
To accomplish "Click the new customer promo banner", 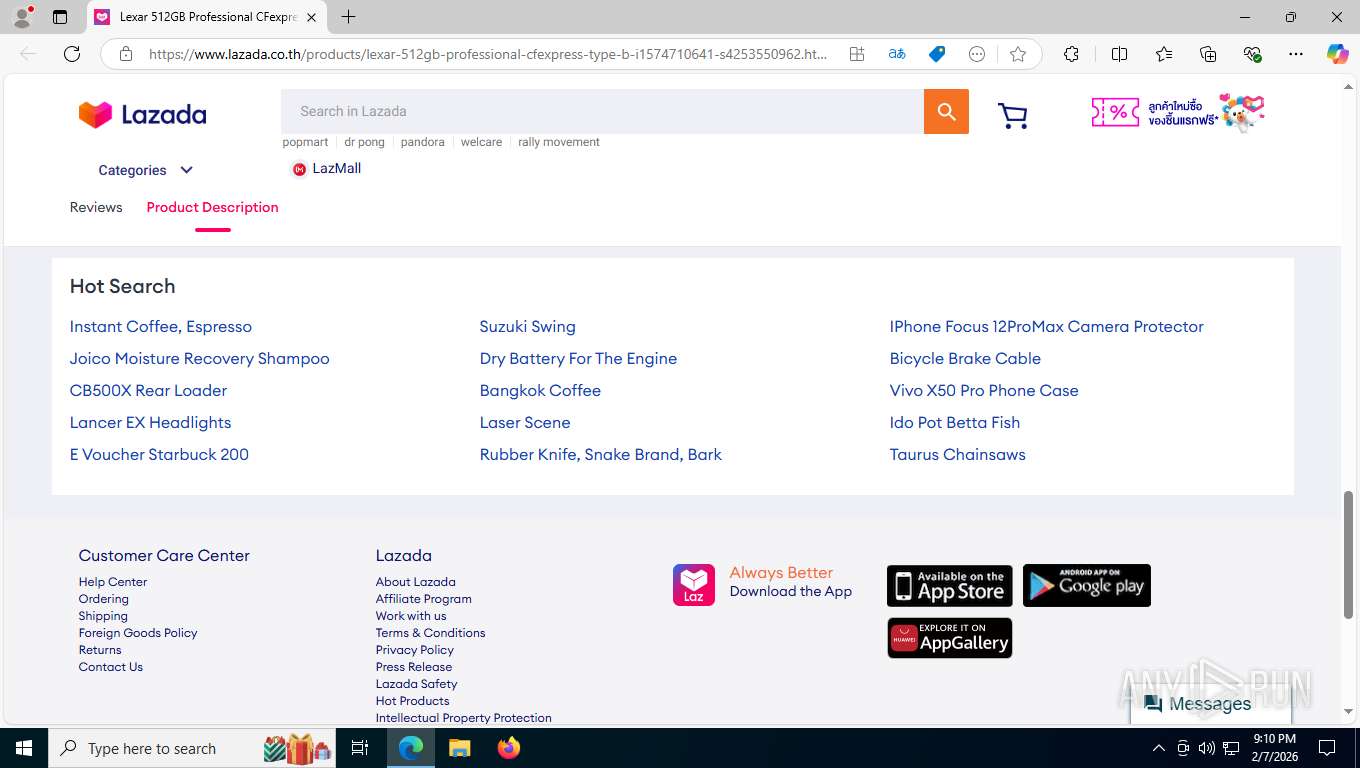I will 1178,113.
